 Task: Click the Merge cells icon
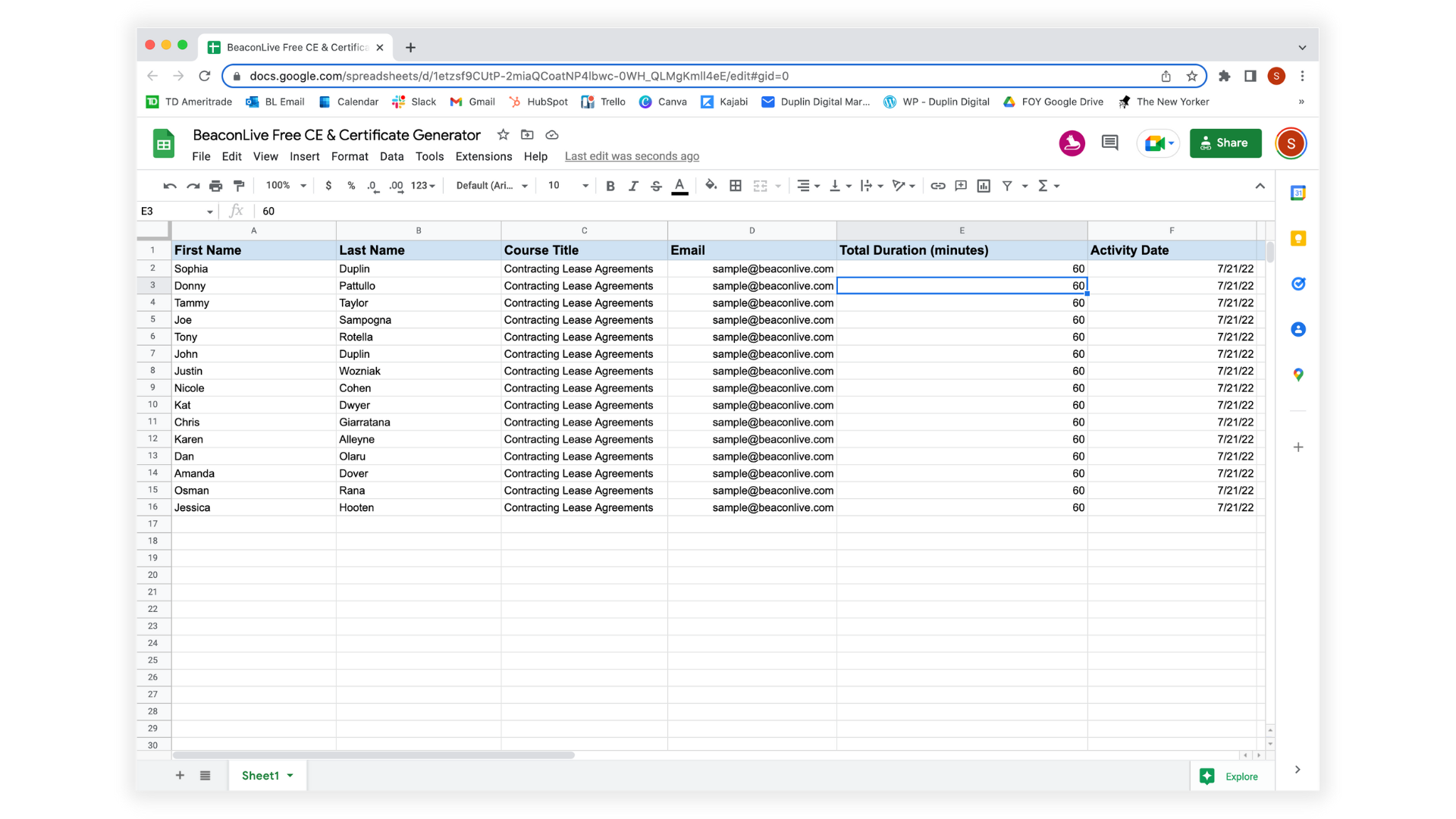pos(760,186)
